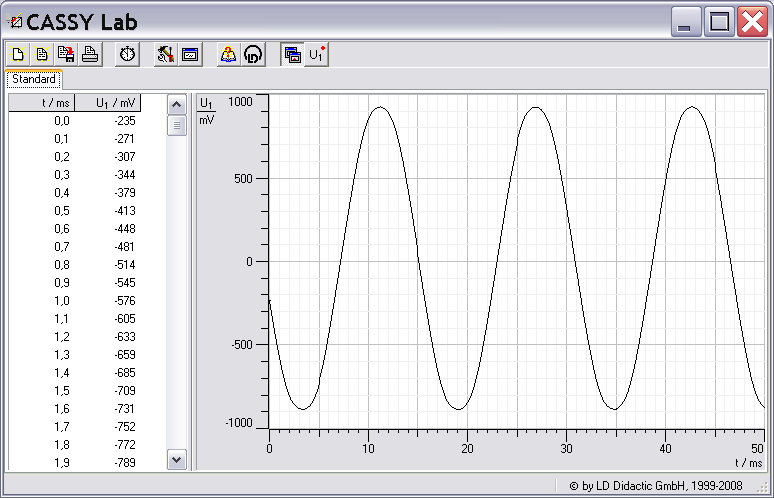This screenshot has width=774, height=498.
Task: Open a saved measurement file icon
Action: click(x=42, y=54)
